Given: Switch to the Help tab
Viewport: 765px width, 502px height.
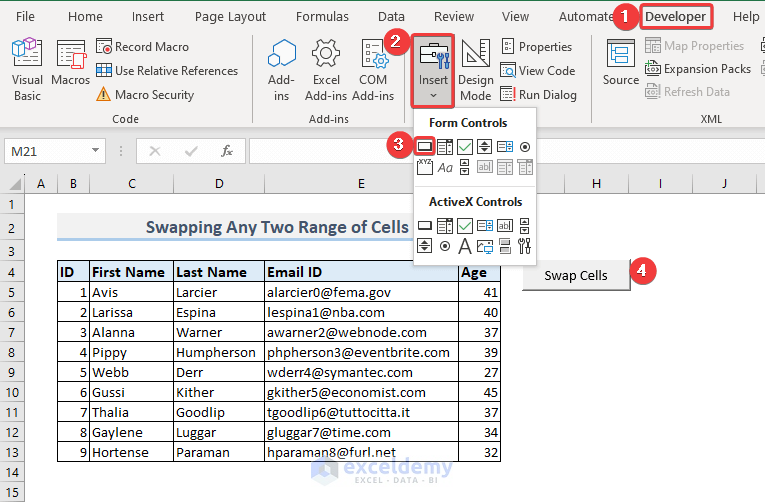Looking at the screenshot, I should coord(746,17).
